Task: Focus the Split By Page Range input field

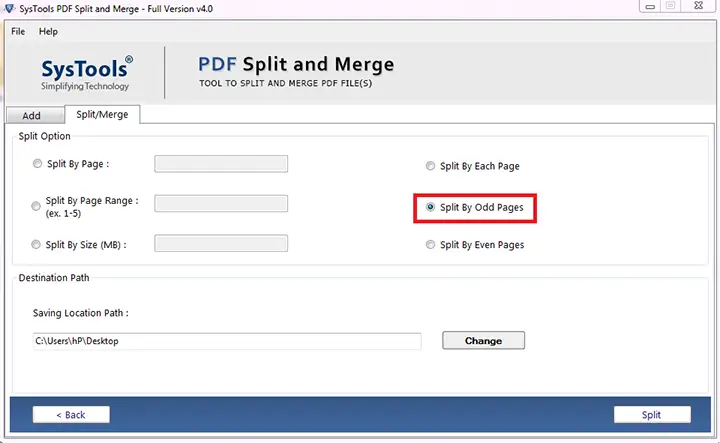Action: [221, 203]
